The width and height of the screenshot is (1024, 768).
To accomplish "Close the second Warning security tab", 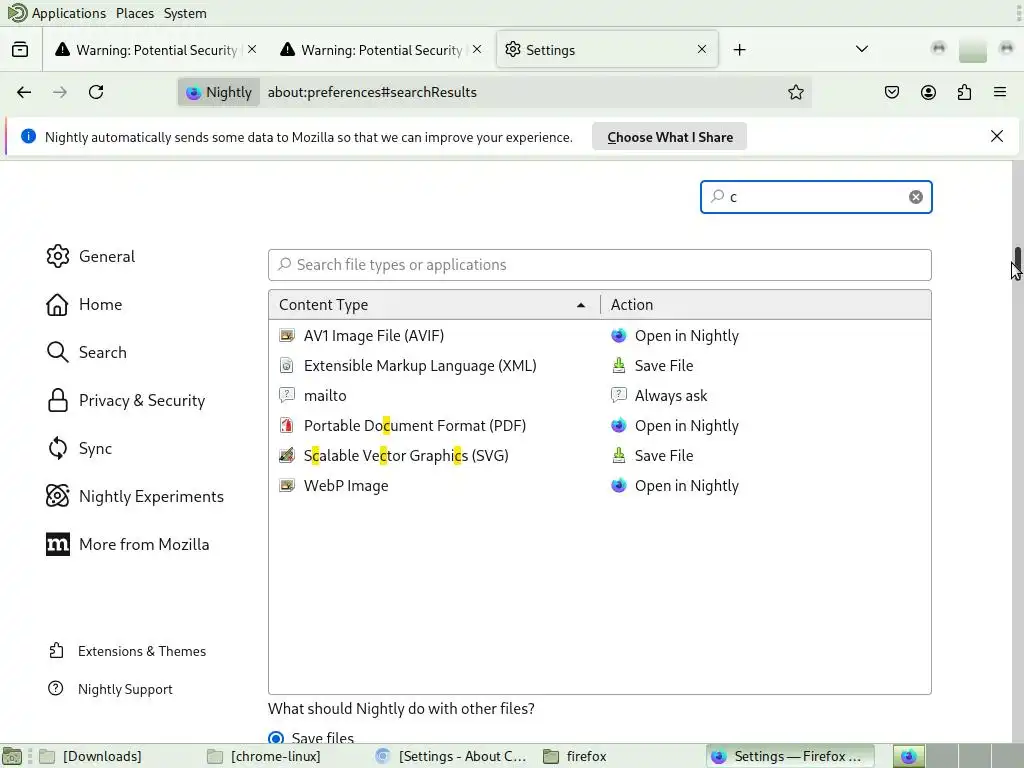I will click(x=477, y=49).
